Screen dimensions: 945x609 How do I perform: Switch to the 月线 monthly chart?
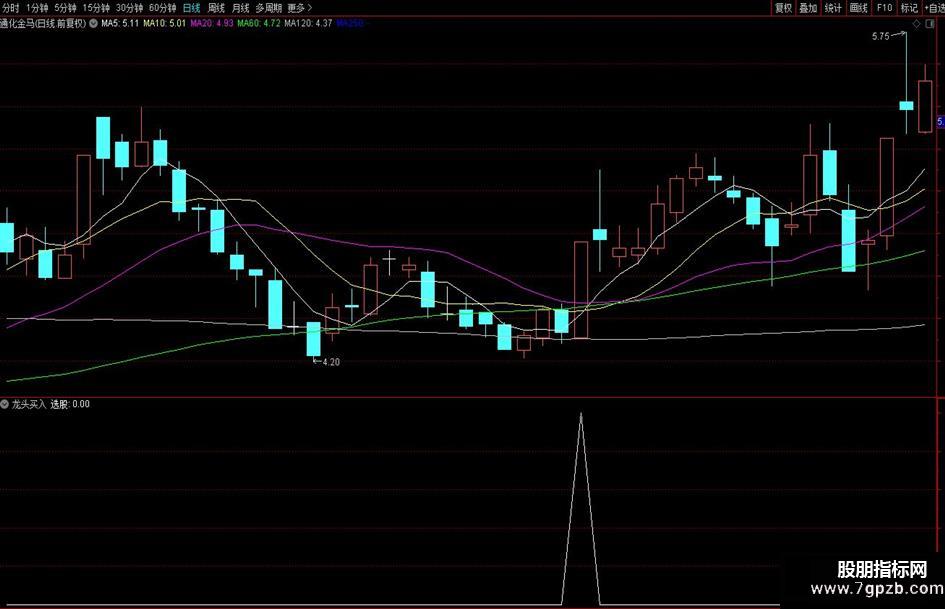tap(240, 8)
